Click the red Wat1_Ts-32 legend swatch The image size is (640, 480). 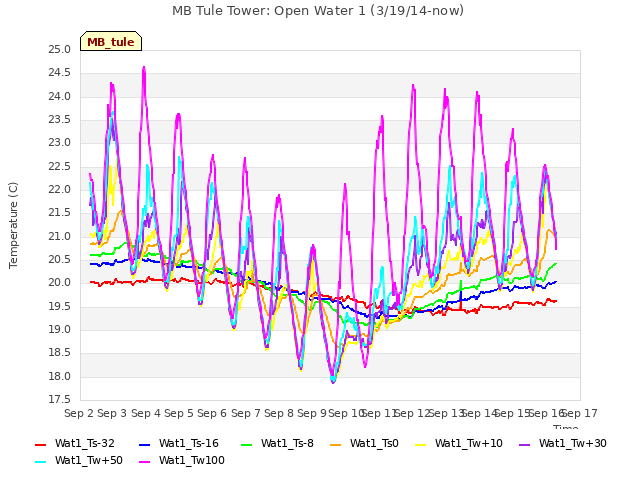pyautogui.click(x=40, y=444)
